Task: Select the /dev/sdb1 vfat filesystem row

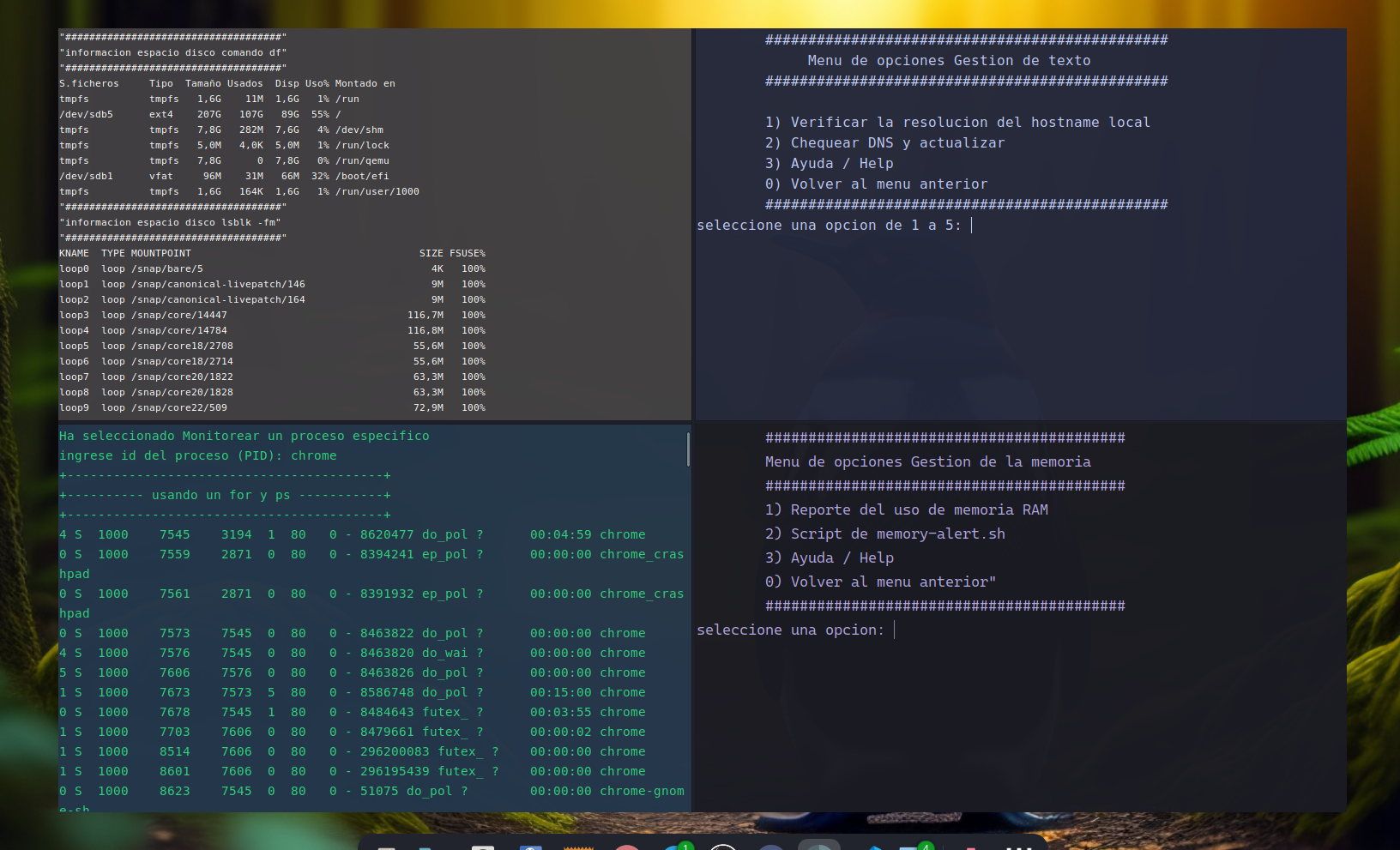Action: [224, 177]
